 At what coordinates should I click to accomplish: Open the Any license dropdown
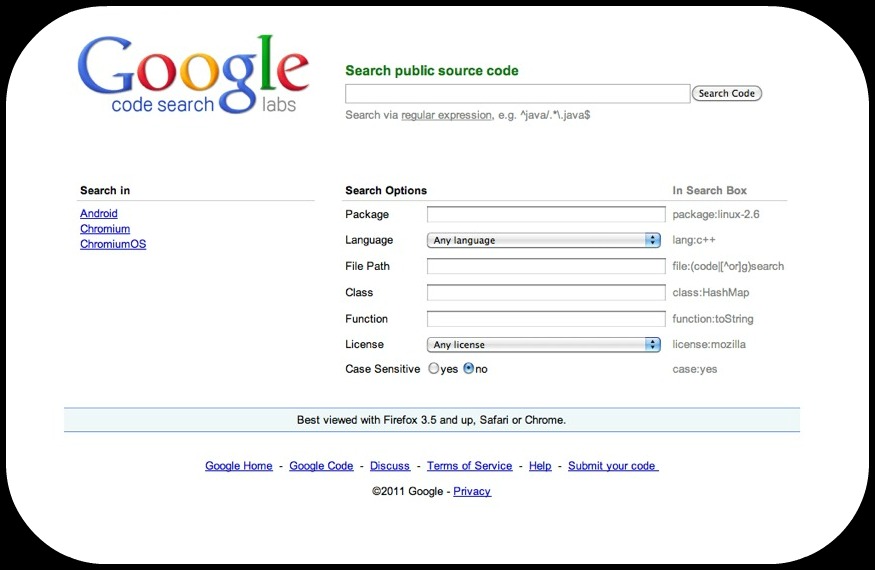click(544, 344)
